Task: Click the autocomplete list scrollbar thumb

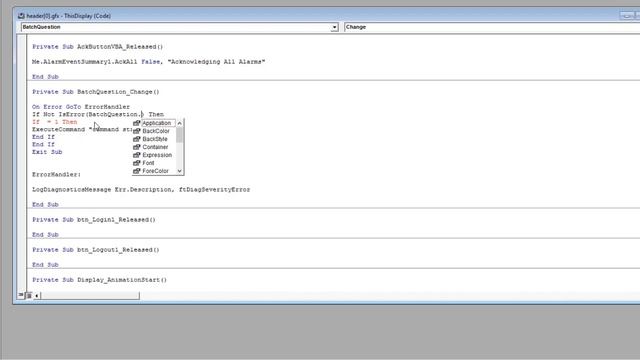Action: tap(180, 135)
